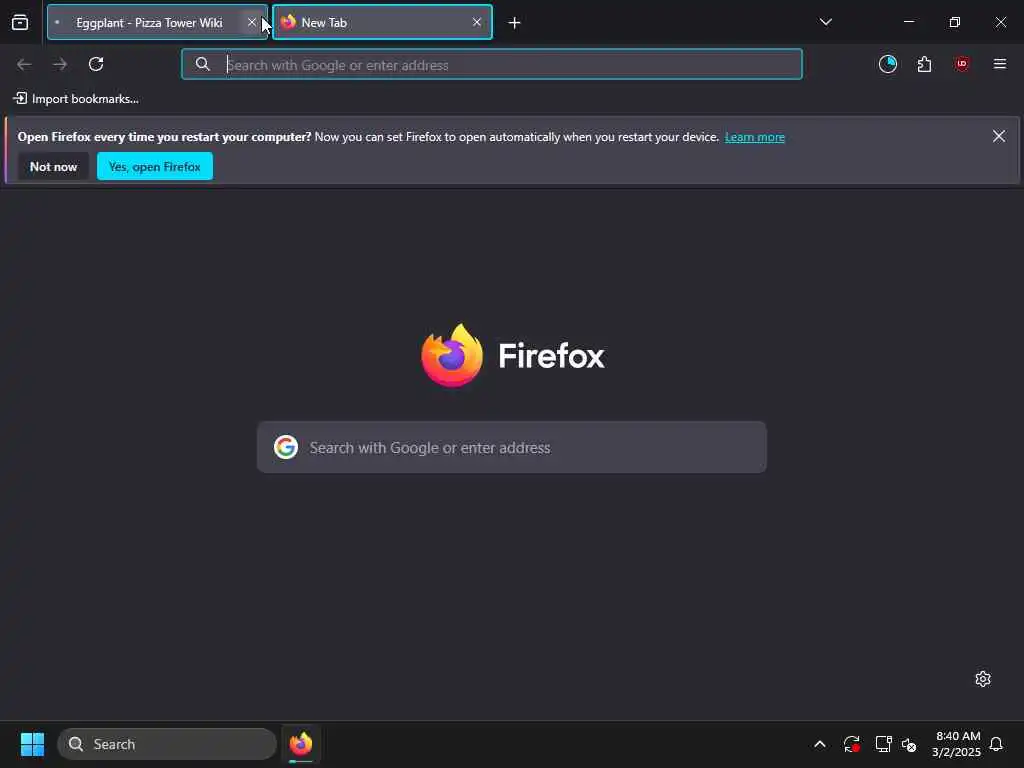Dismiss the startup notification bar

(x=999, y=136)
